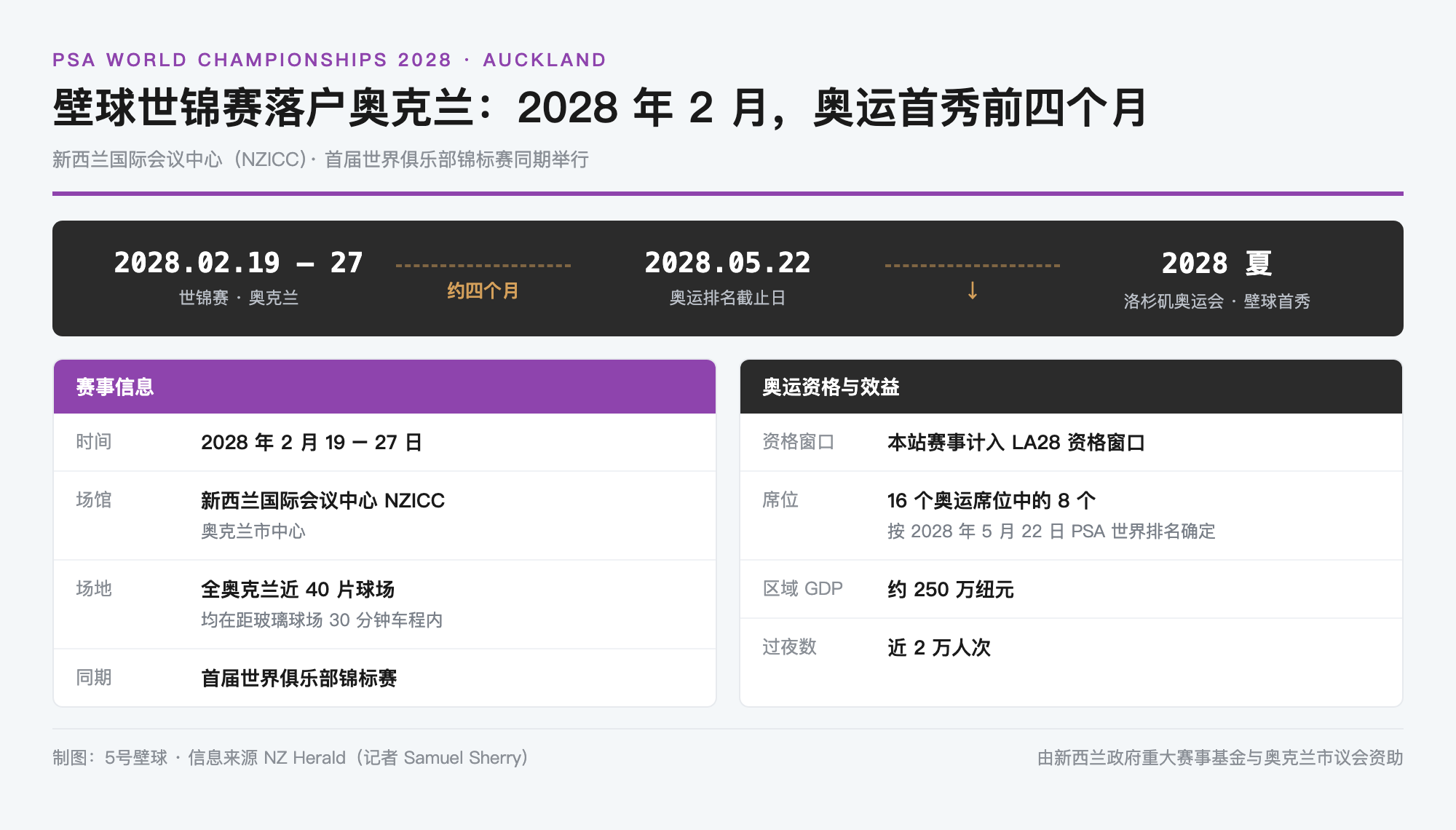Click the date '2028.05.22' in timeline
This screenshot has width=1456, height=830.
tap(727, 263)
